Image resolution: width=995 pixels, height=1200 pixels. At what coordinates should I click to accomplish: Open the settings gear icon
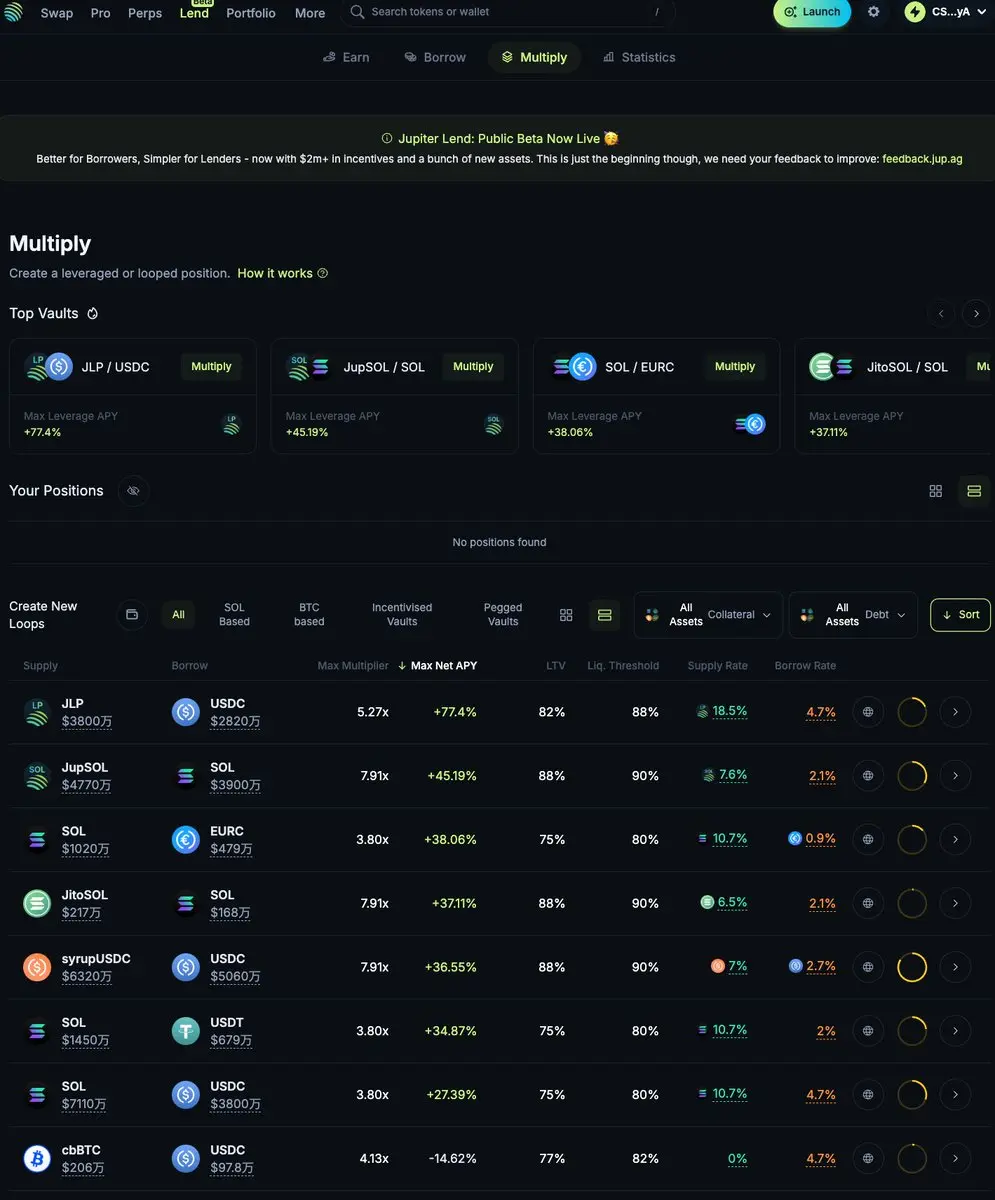(874, 12)
